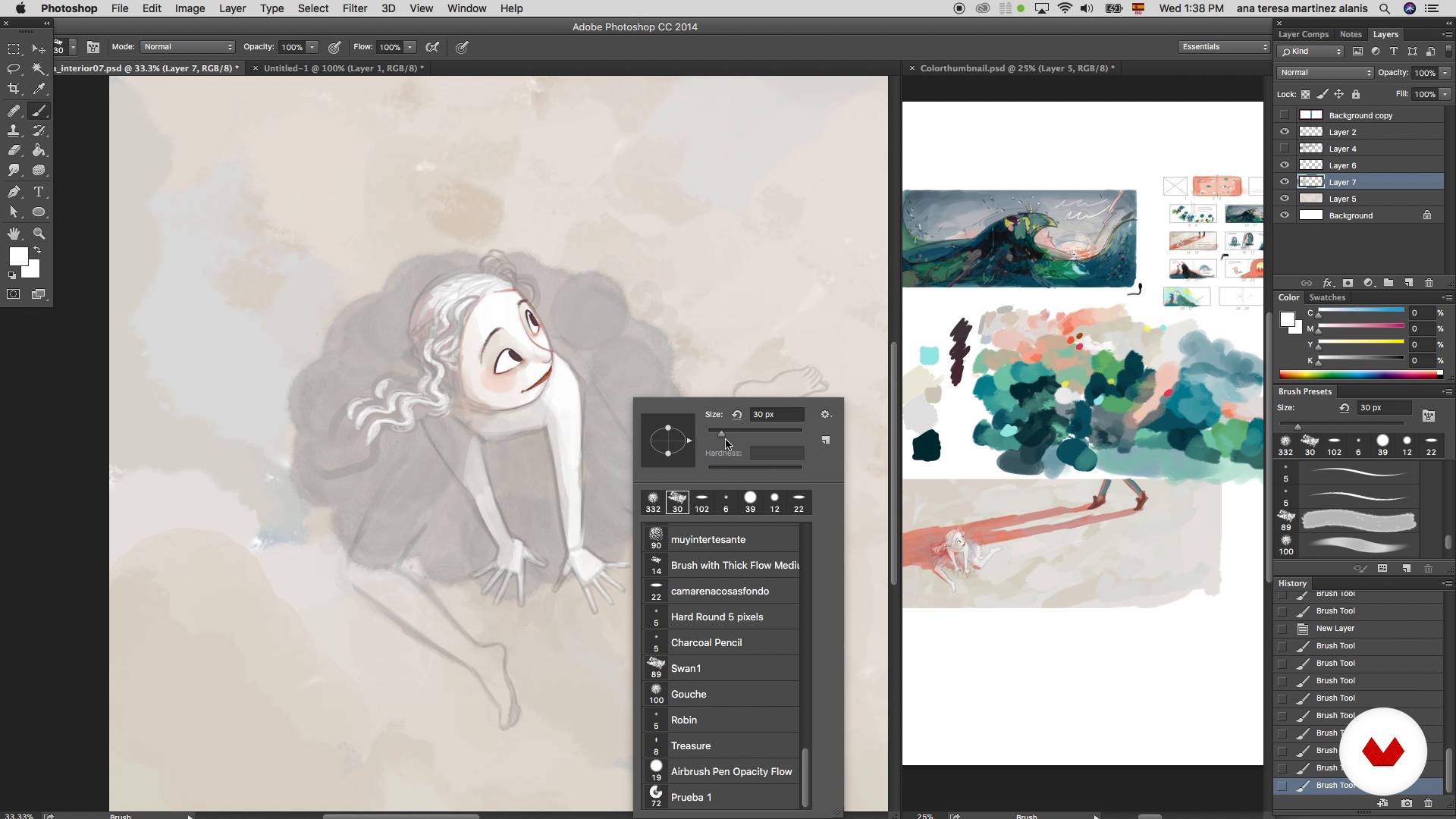Image resolution: width=1456 pixels, height=819 pixels.
Task: Open the Window menu
Action: tap(466, 8)
